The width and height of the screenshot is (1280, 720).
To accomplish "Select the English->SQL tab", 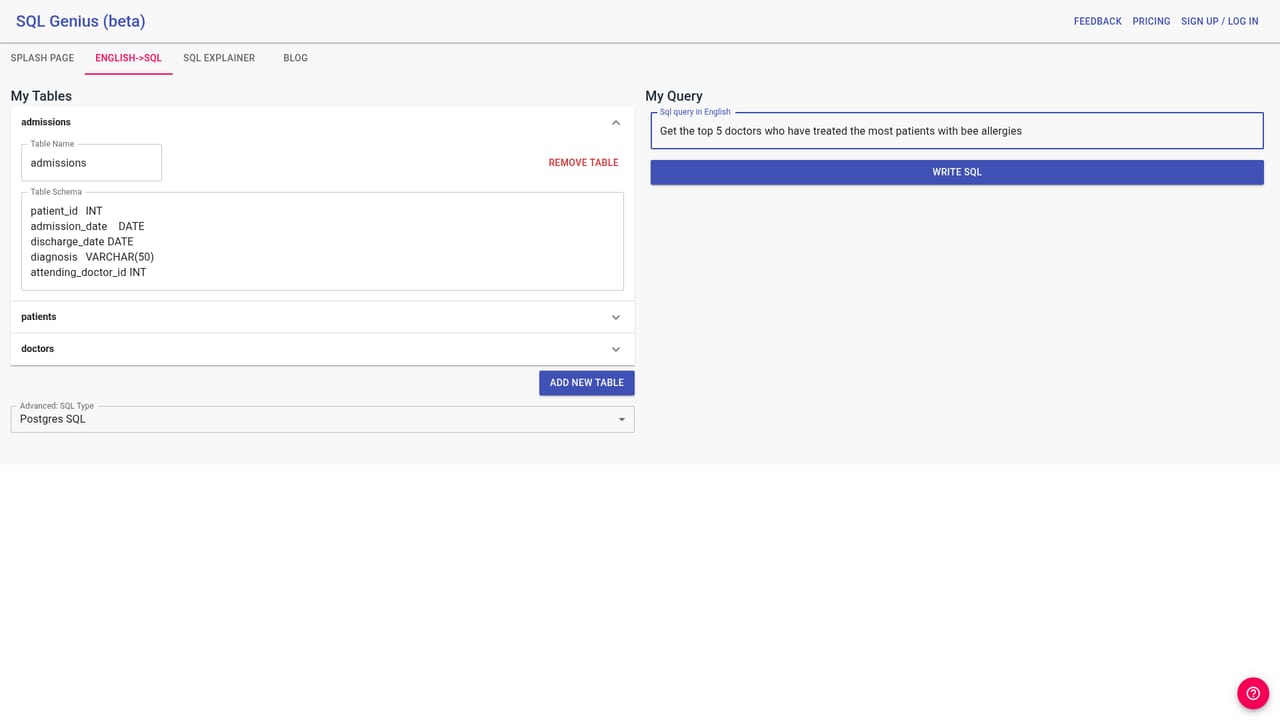I will [128, 58].
